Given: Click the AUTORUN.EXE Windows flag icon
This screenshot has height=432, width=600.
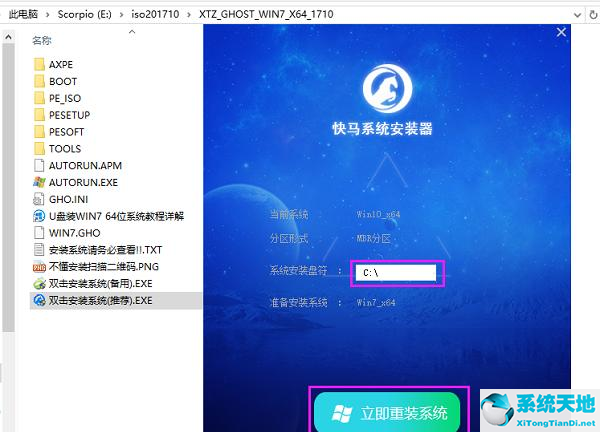Looking at the screenshot, I should click(39, 182).
